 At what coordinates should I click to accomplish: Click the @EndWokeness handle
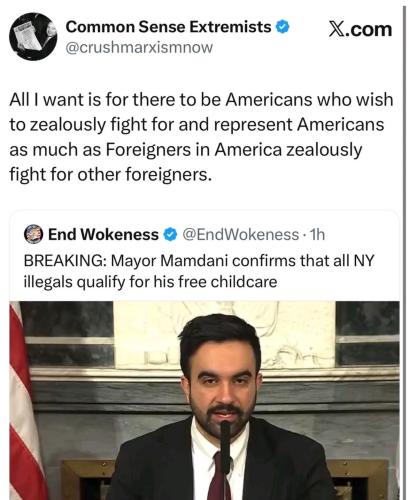click(240, 235)
